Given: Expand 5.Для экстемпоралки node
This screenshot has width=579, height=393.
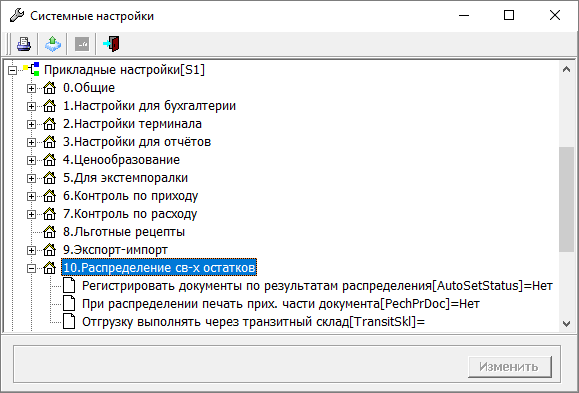Looking at the screenshot, I should tap(31, 178).
